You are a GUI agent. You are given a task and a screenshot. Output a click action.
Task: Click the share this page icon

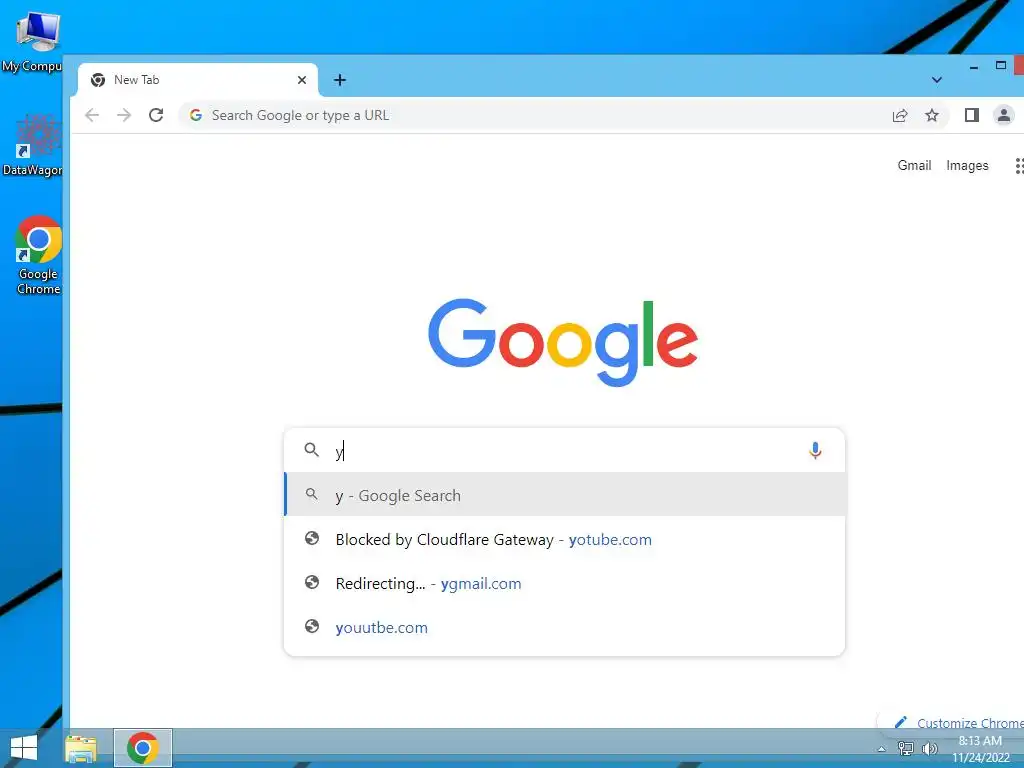900,116
